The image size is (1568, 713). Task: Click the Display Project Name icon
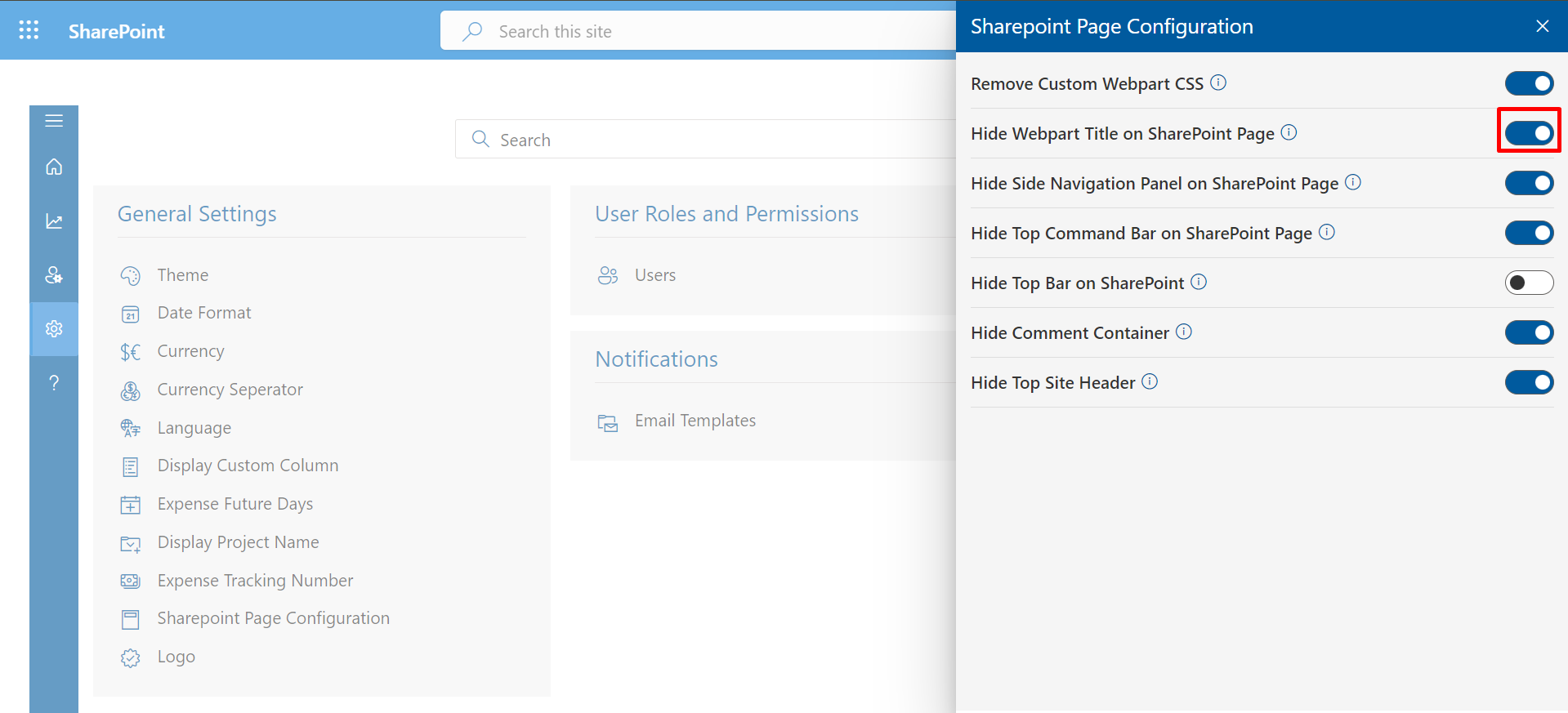click(x=130, y=543)
